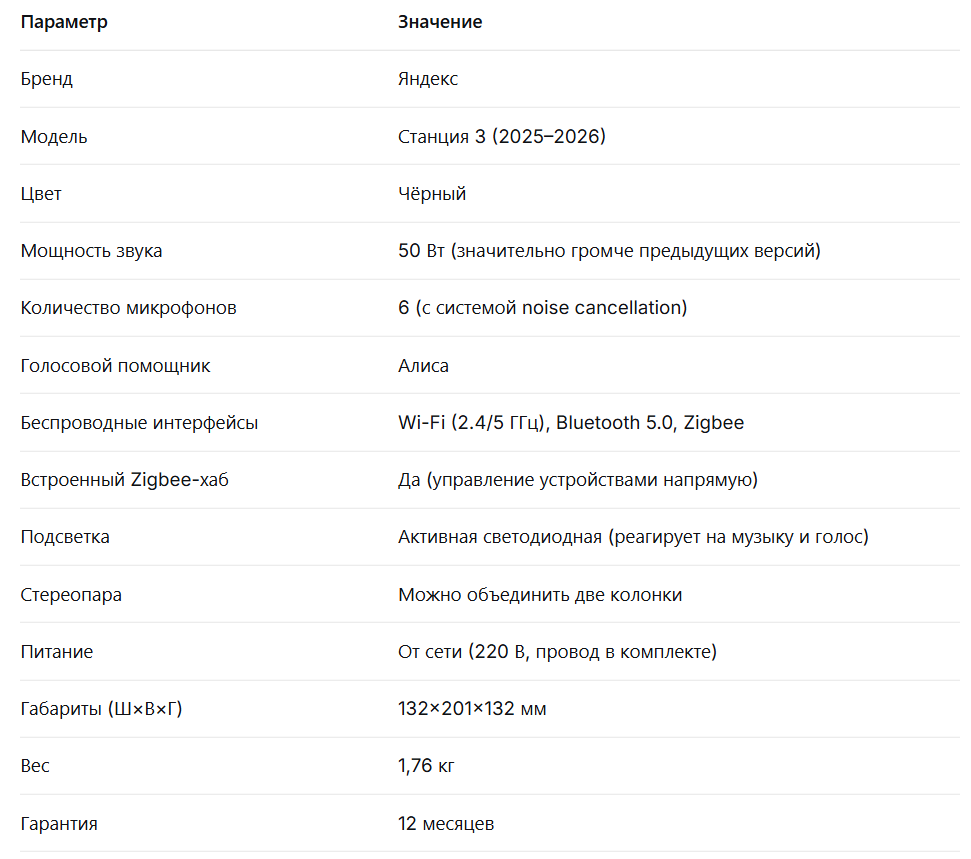Select the 'Питание' row label
The image size is (971, 859).
(x=56, y=652)
